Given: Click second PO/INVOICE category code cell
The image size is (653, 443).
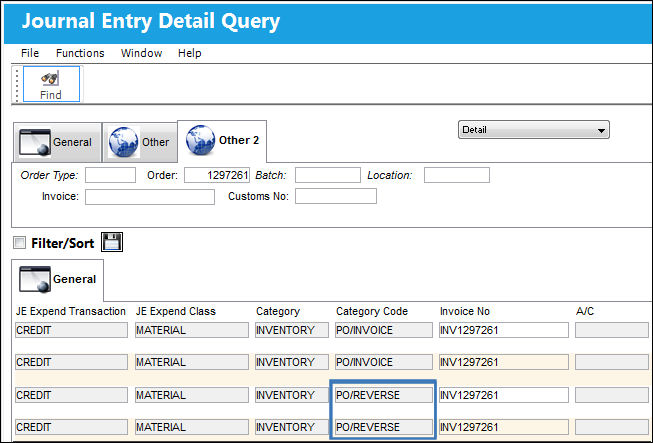Looking at the screenshot, I should pos(384,362).
